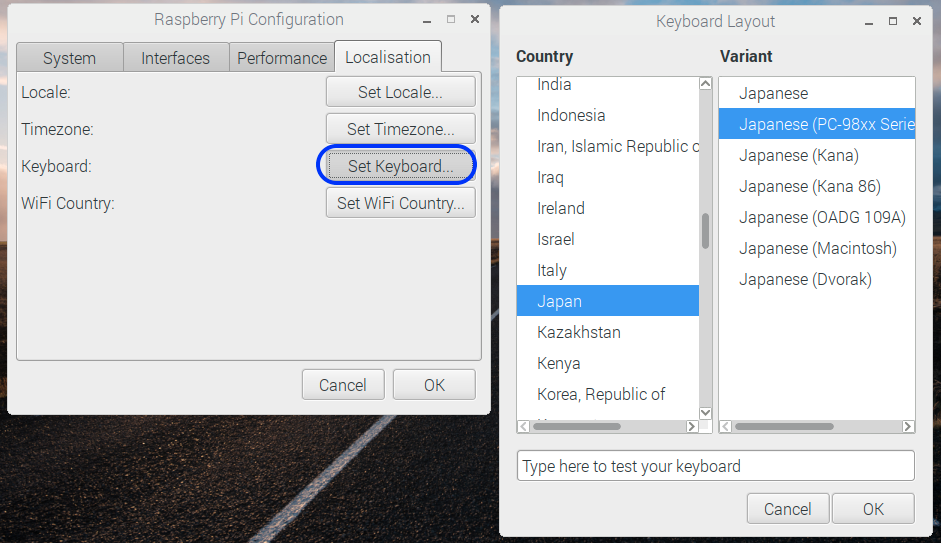
Task: Pick Japanese (Dvorak) variant
Action: click(805, 279)
